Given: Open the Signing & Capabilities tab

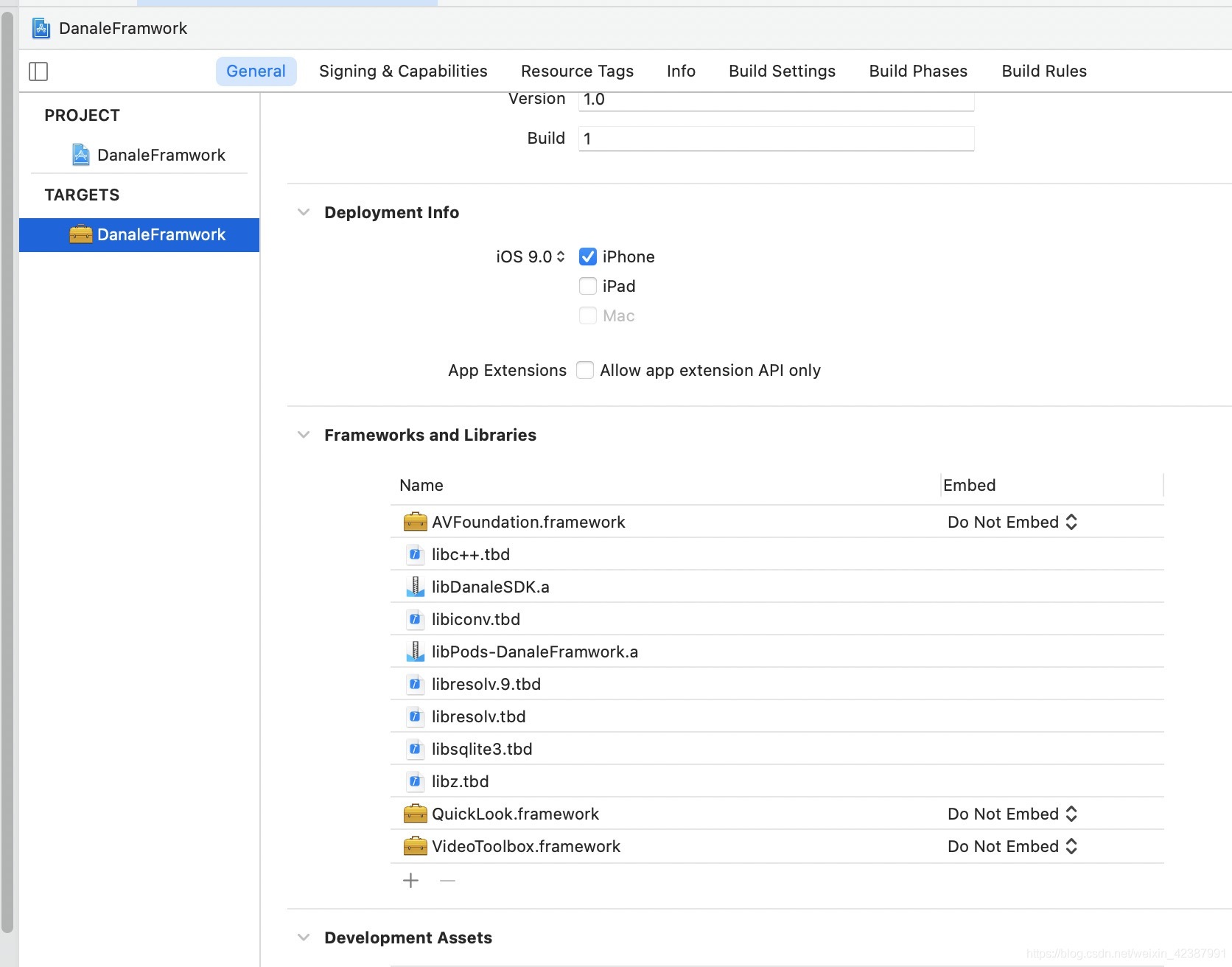Looking at the screenshot, I should tap(403, 71).
